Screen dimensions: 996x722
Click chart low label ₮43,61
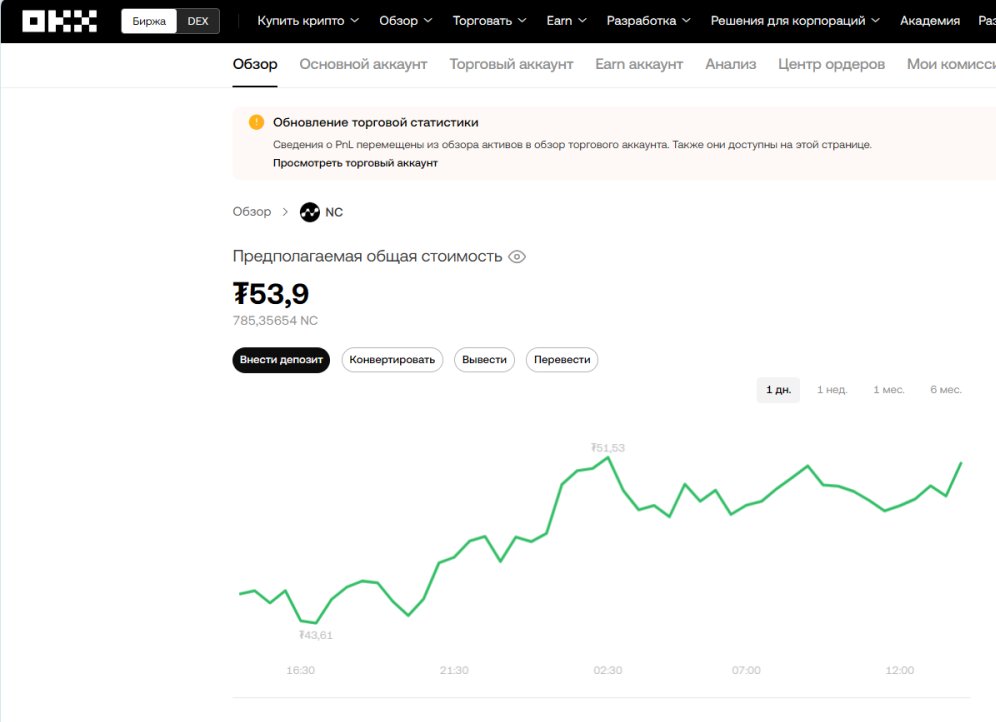click(x=316, y=635)
